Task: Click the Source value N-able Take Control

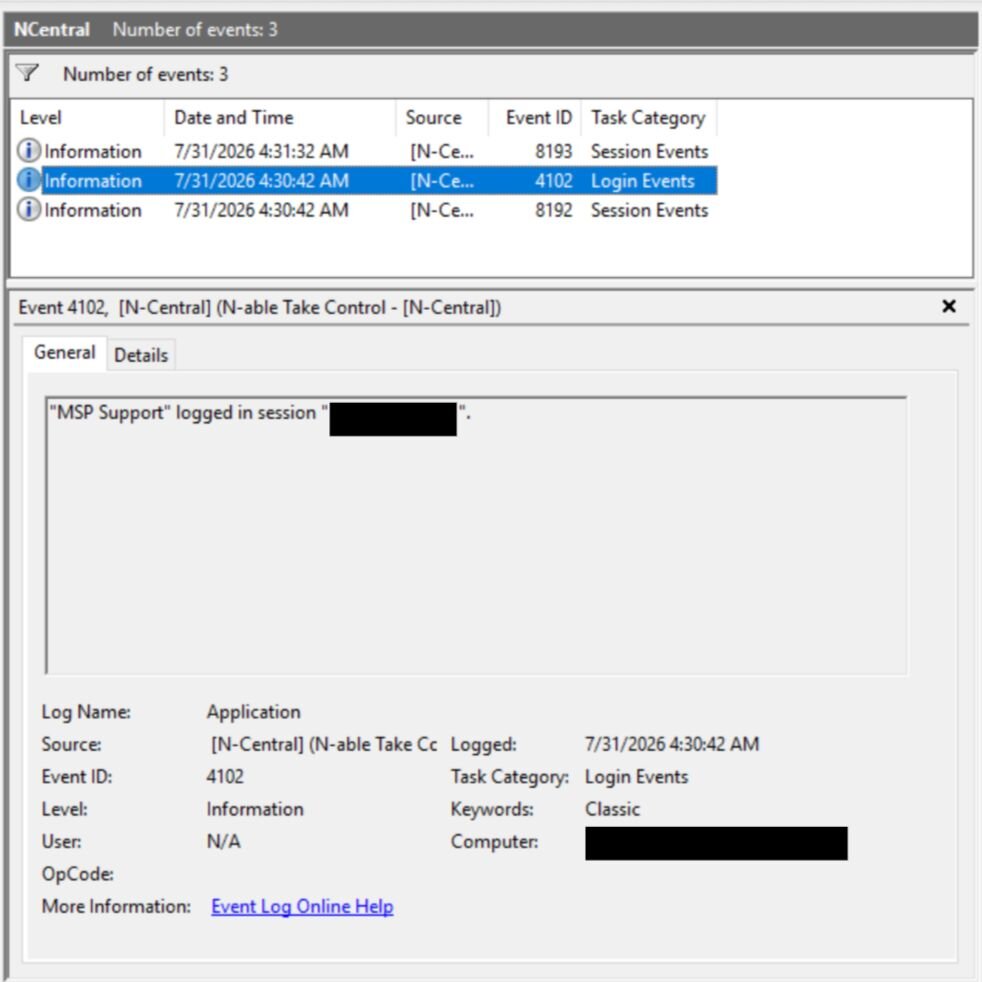Action: pos(324,744)
